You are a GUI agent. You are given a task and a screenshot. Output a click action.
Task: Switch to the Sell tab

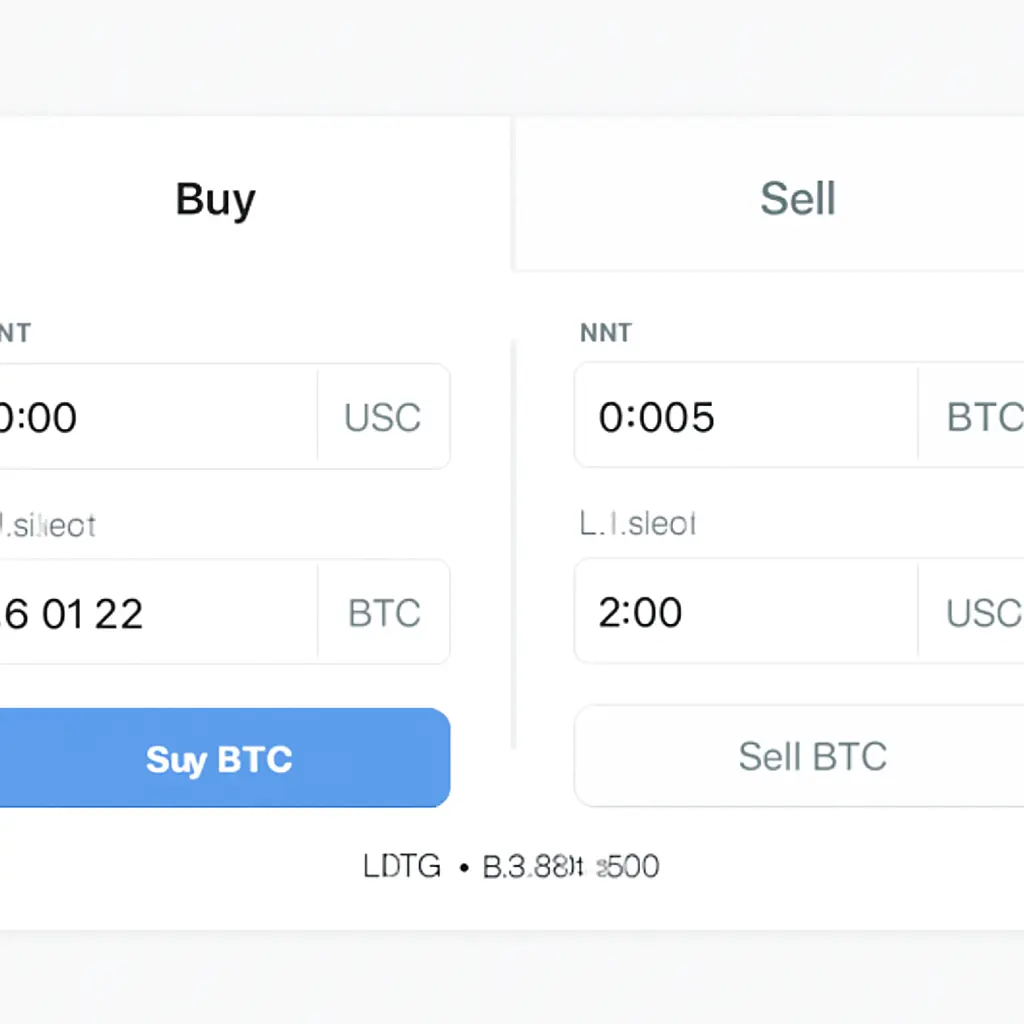point(798,198)
